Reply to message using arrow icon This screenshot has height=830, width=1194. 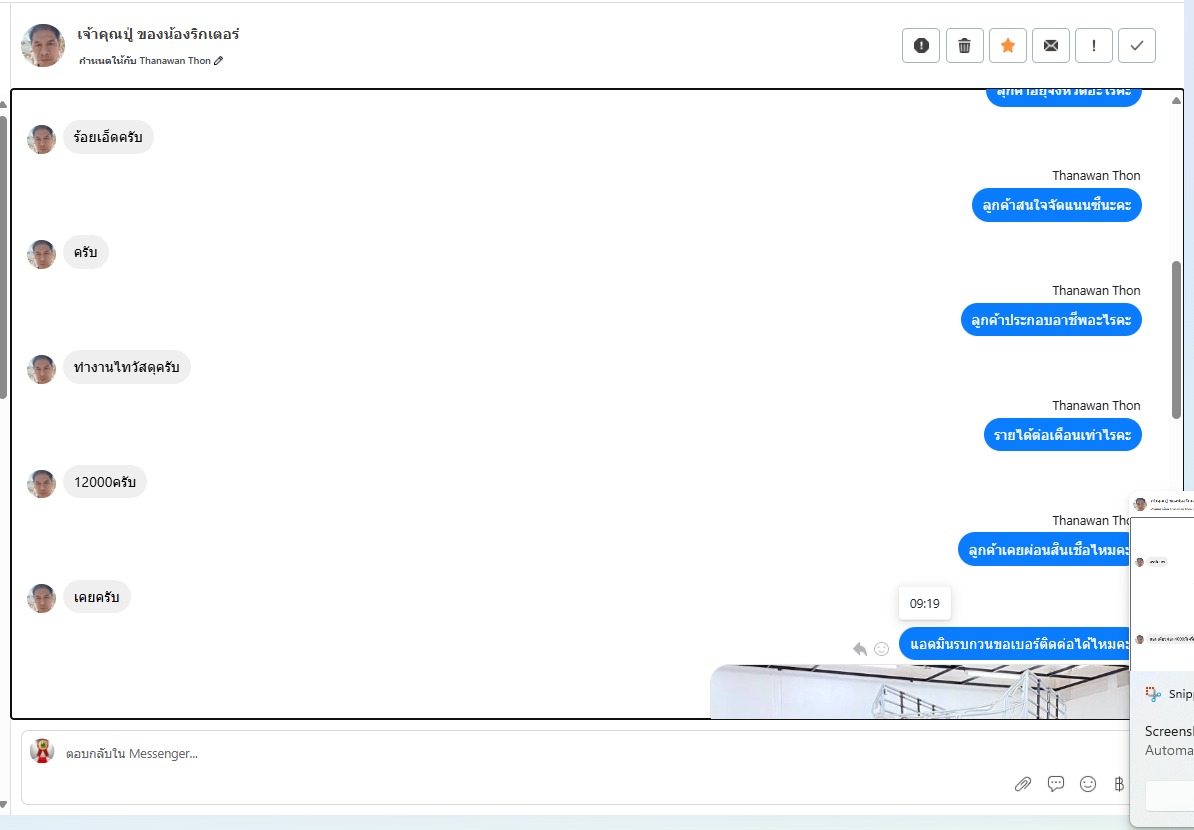[860, 649]
